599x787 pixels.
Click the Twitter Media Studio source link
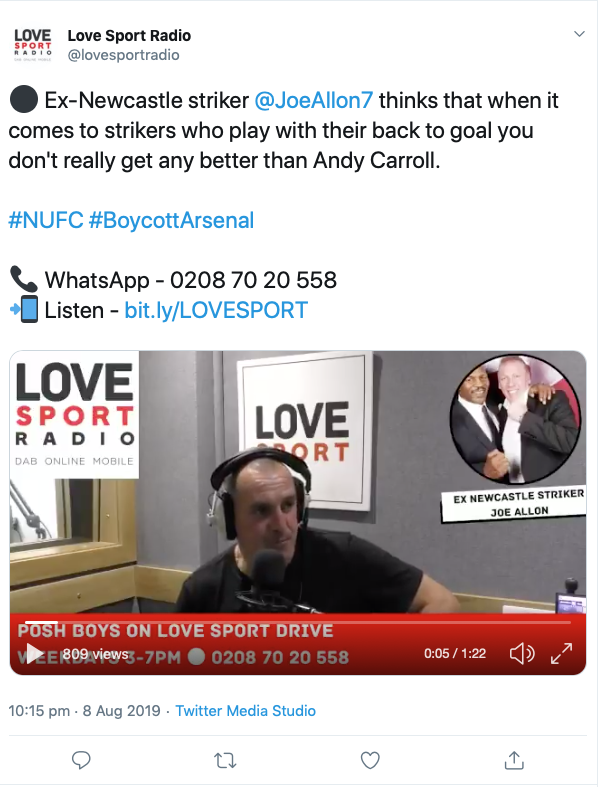[x=246, y=711]
